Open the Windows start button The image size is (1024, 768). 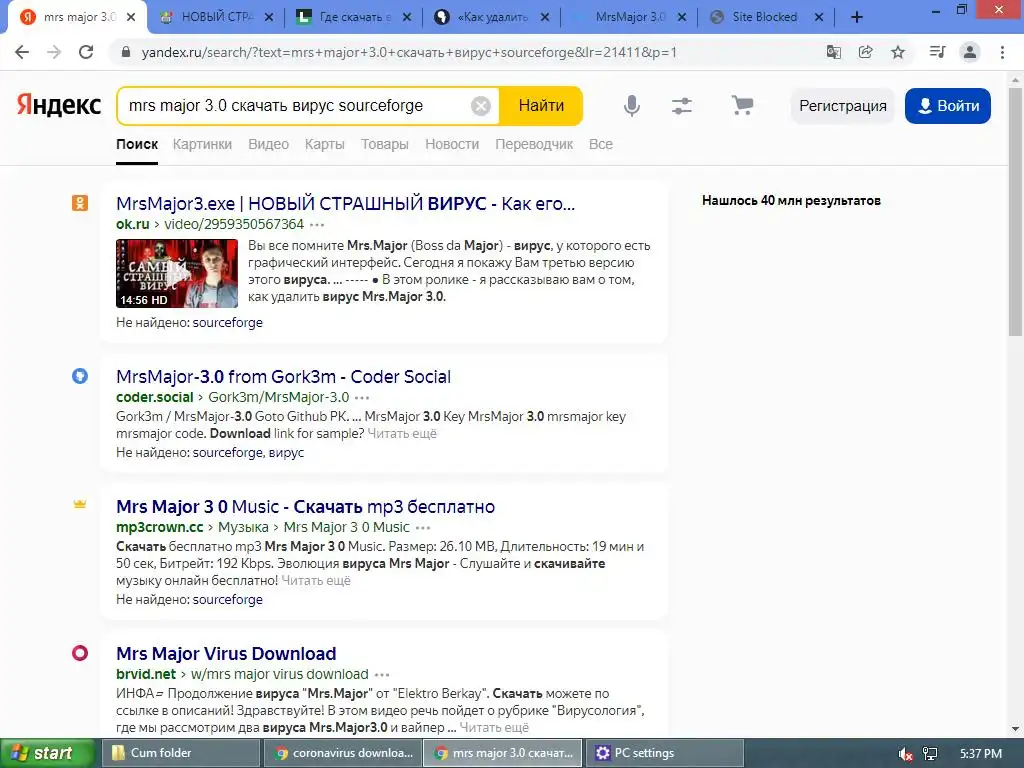pos(47,754)
